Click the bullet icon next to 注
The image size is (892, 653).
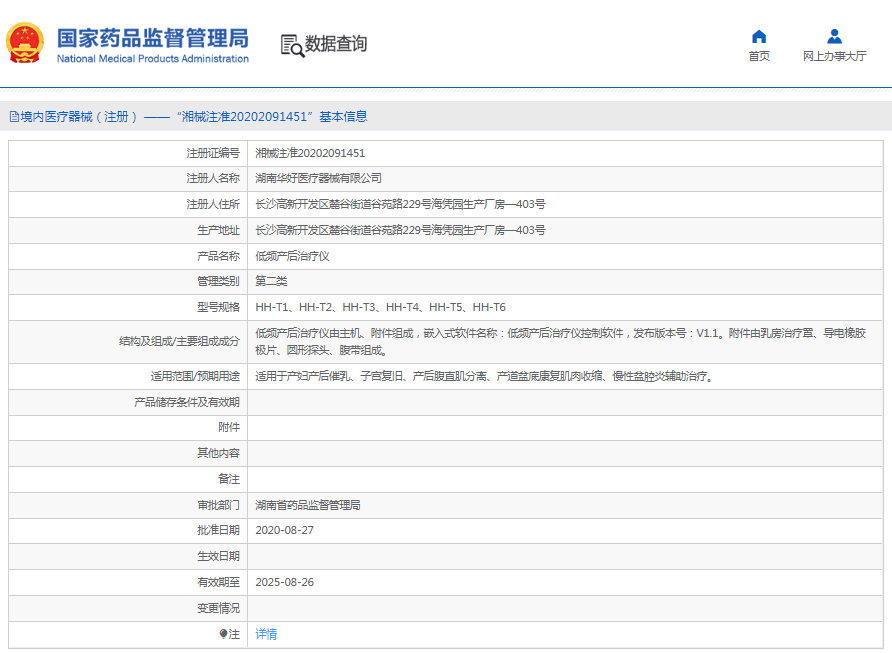click(223, 634)
